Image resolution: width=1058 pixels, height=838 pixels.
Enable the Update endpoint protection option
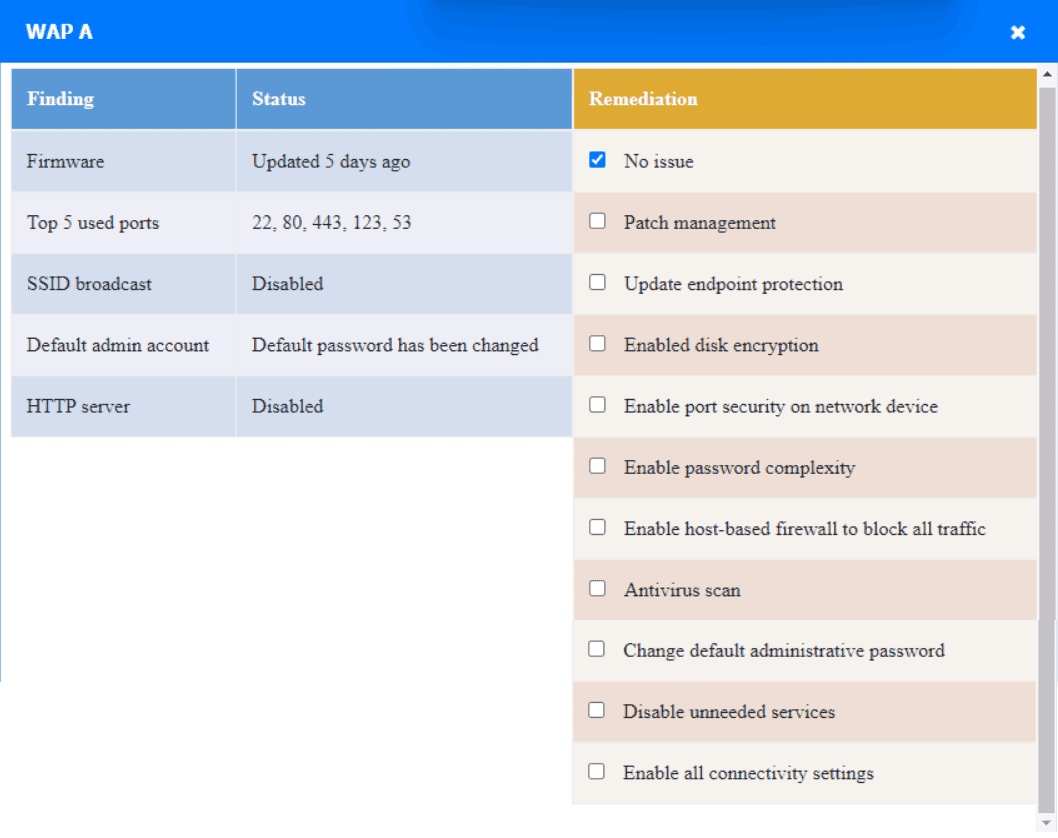[x=597, y=282]
